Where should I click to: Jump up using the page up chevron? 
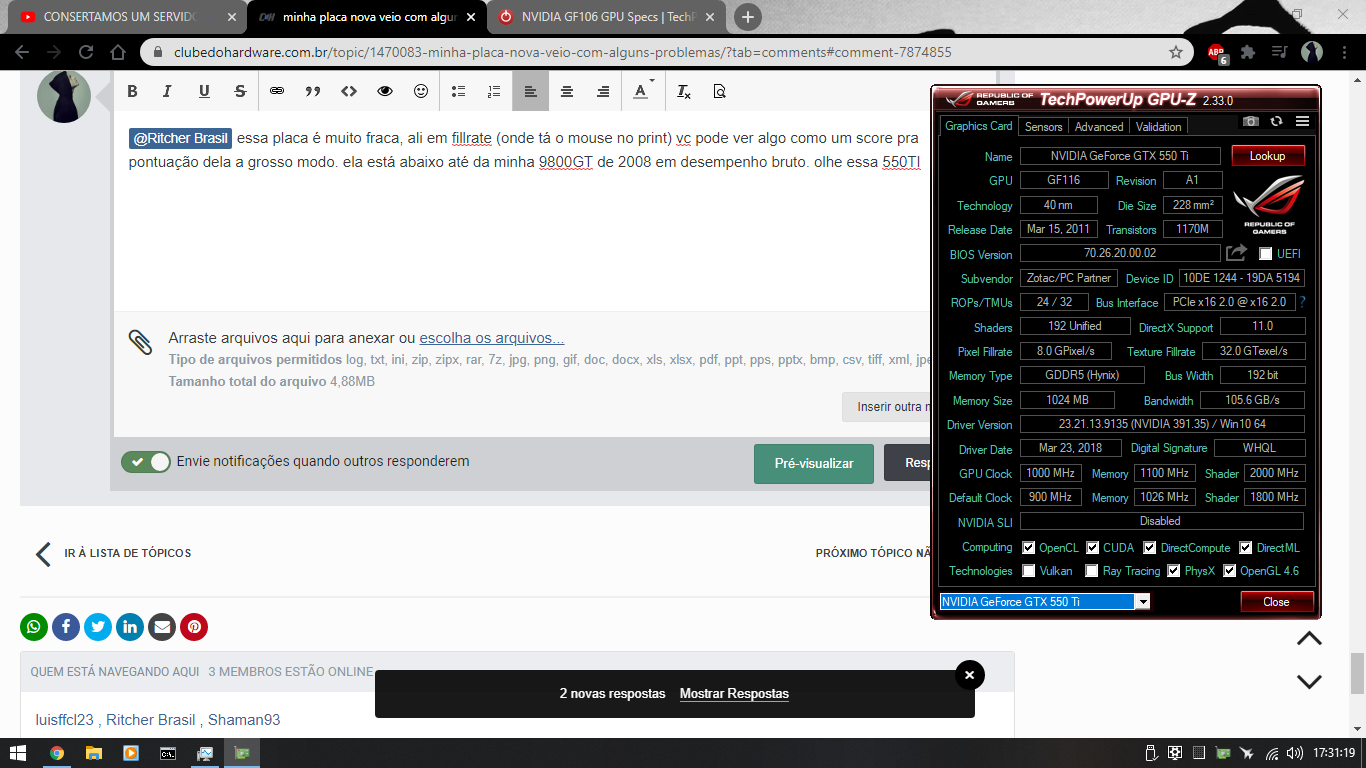(x=1309, y=639)
